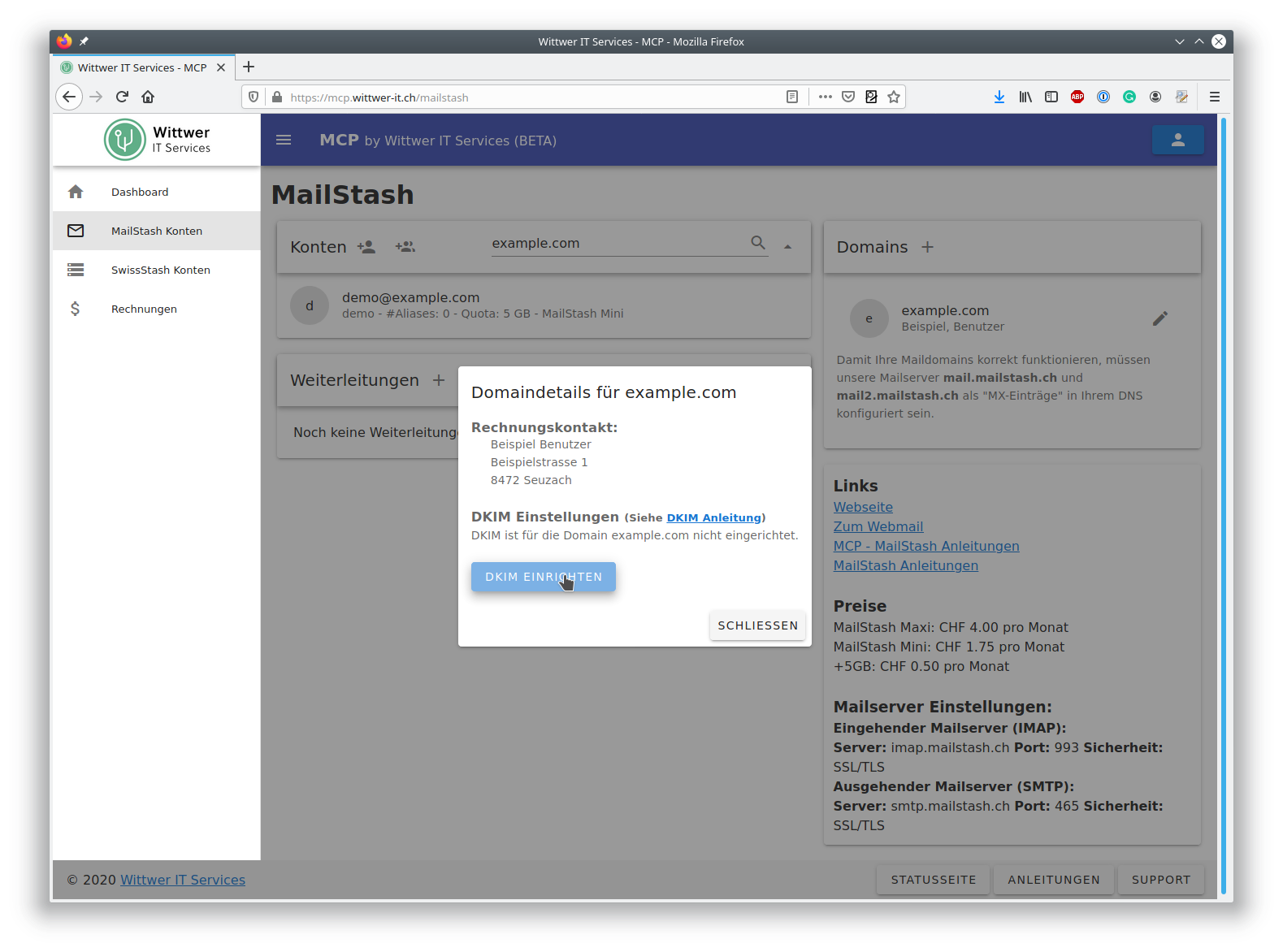Click the home icon beside Dashboard

tap(76, 192)
